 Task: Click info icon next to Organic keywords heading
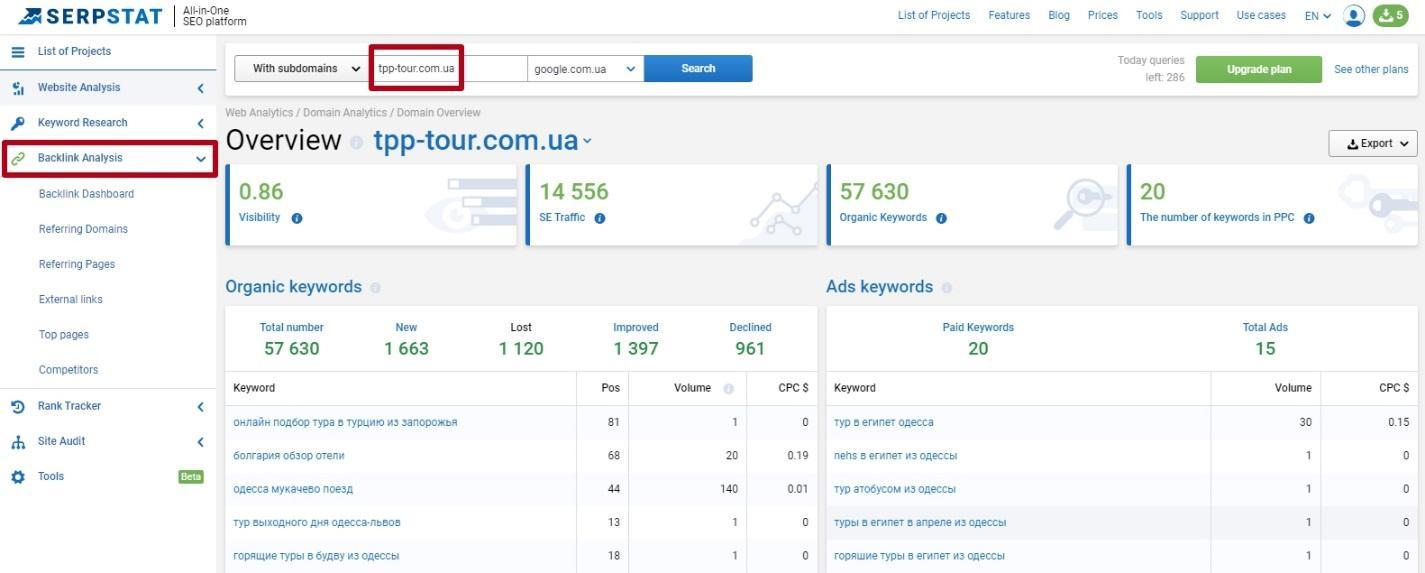(375, 288)
